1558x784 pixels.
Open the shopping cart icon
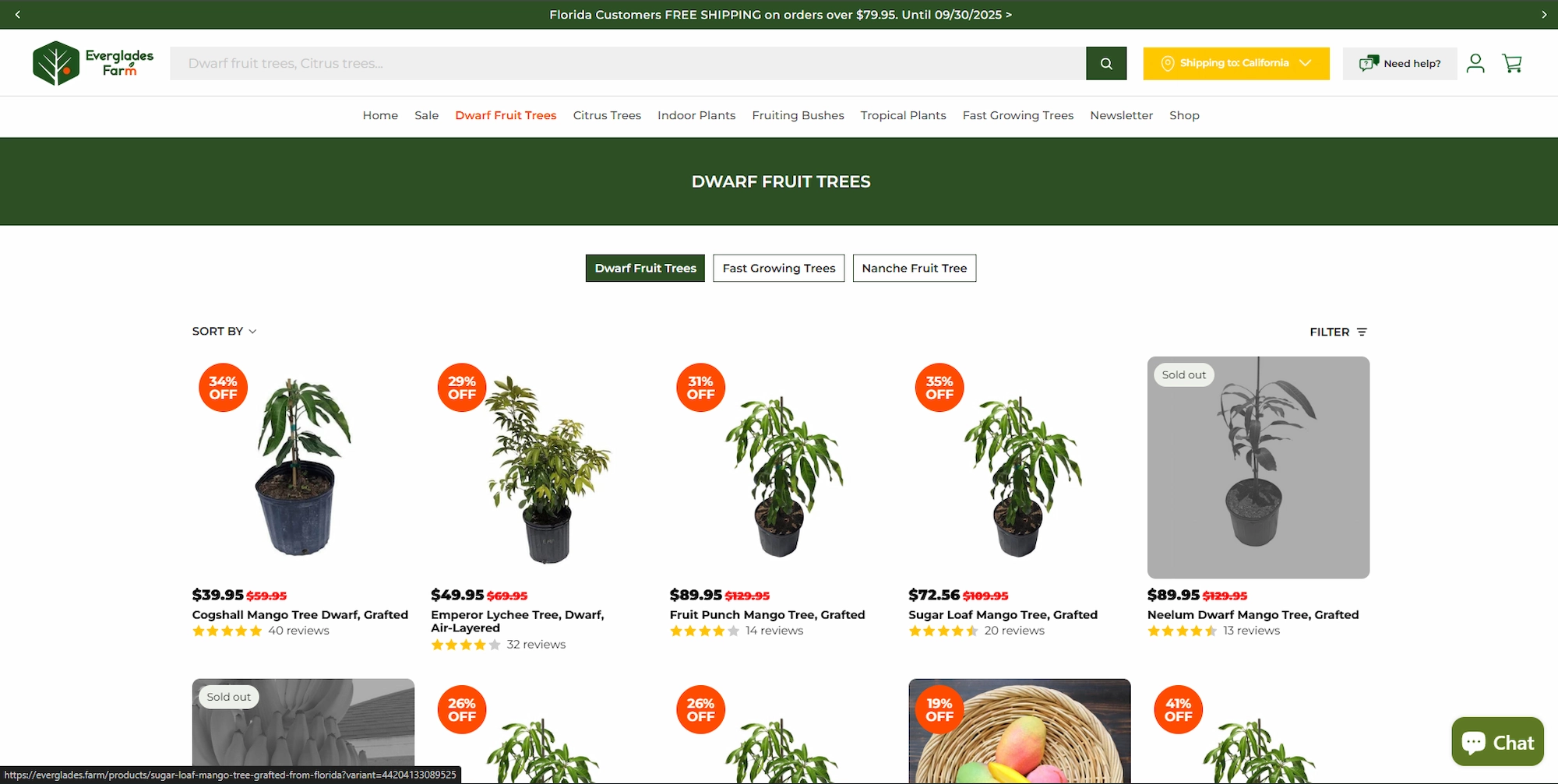pos(1512,63)
